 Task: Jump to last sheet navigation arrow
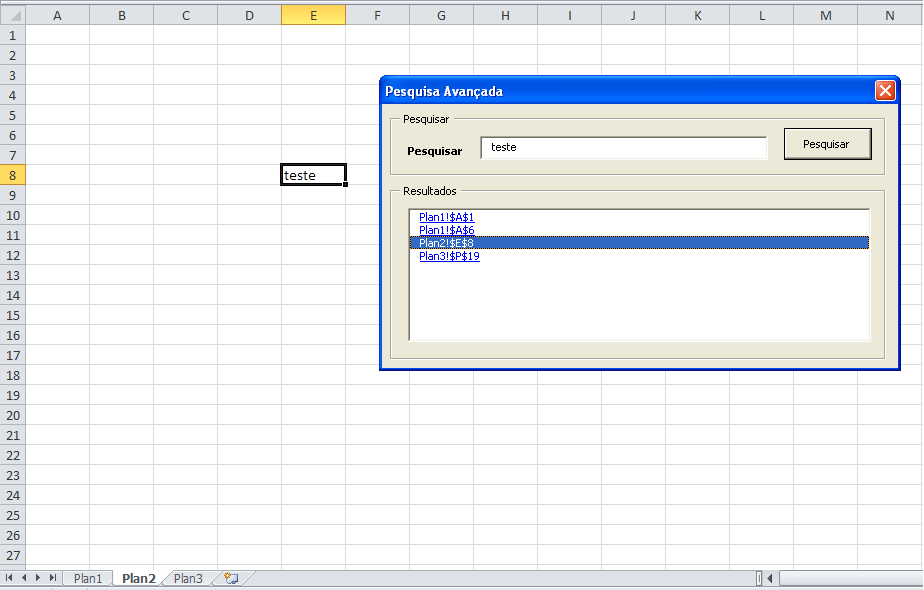click(x=52, y=578)
